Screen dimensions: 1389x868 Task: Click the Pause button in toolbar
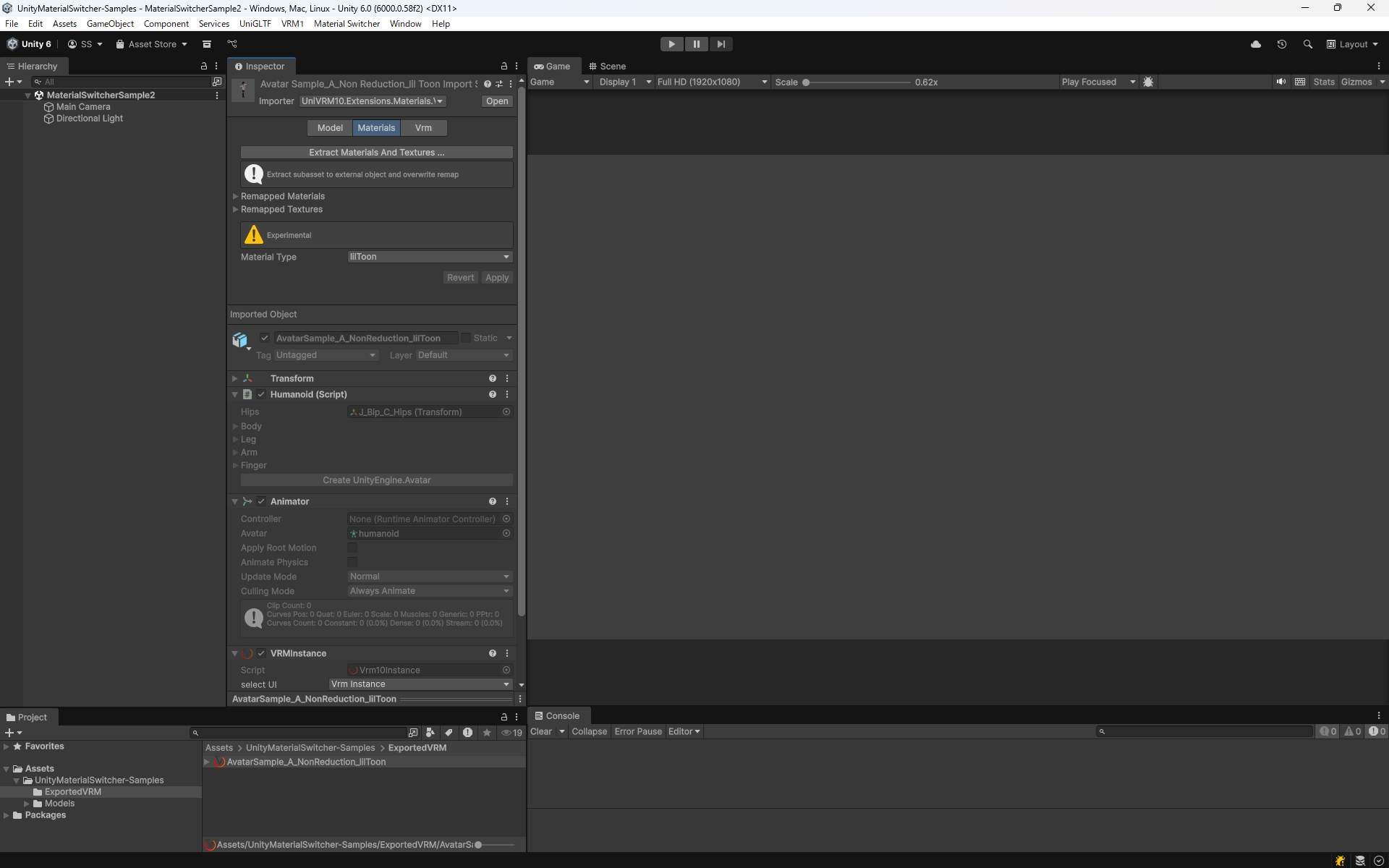[x=696, y=44]
